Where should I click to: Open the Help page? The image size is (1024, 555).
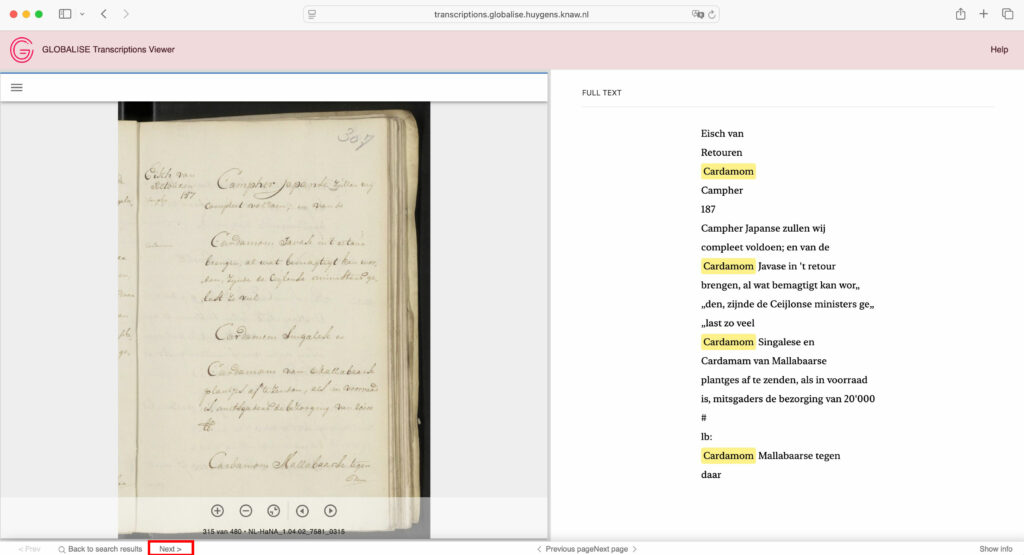click(999, 50)
